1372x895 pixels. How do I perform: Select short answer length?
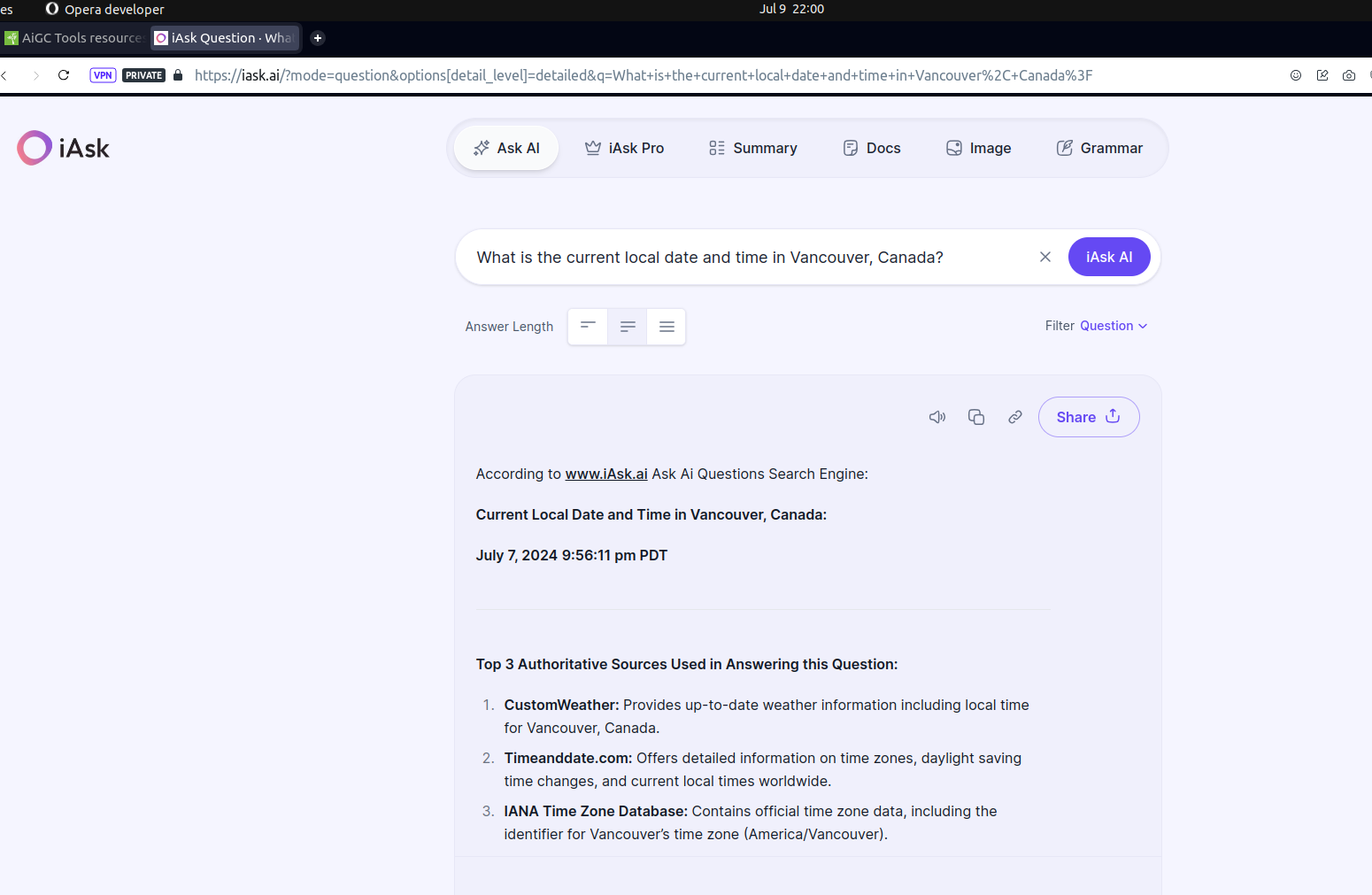click(588, 327)
